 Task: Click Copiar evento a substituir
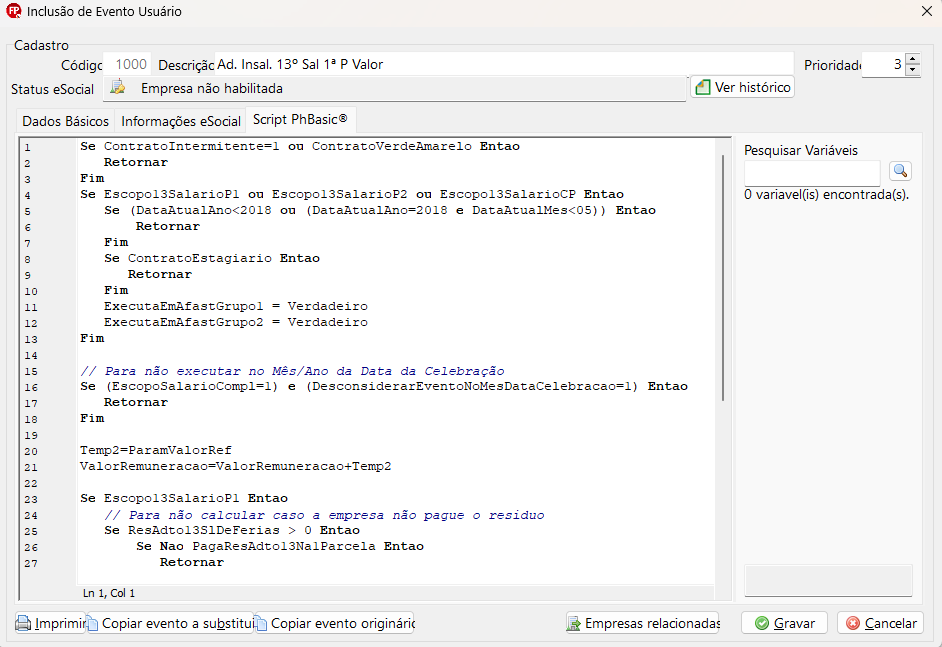(x=171, y=623)
